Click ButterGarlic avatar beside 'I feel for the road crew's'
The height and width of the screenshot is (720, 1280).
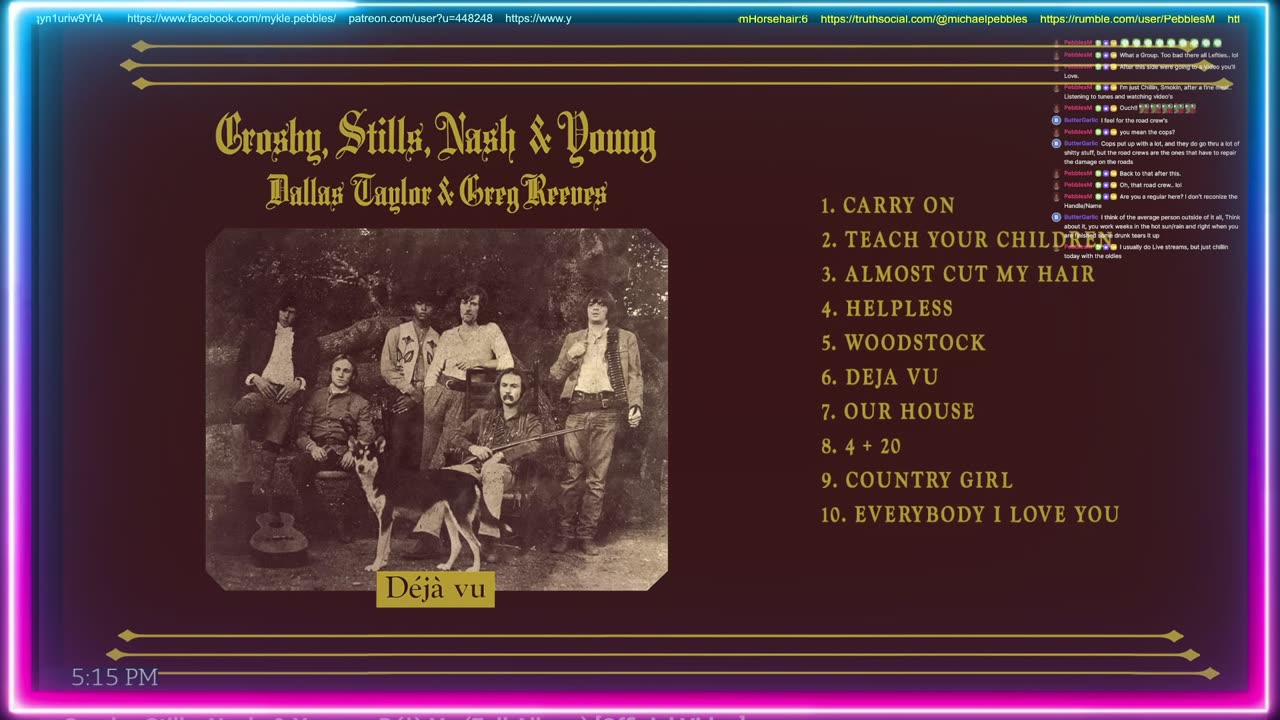point(1056,120)
